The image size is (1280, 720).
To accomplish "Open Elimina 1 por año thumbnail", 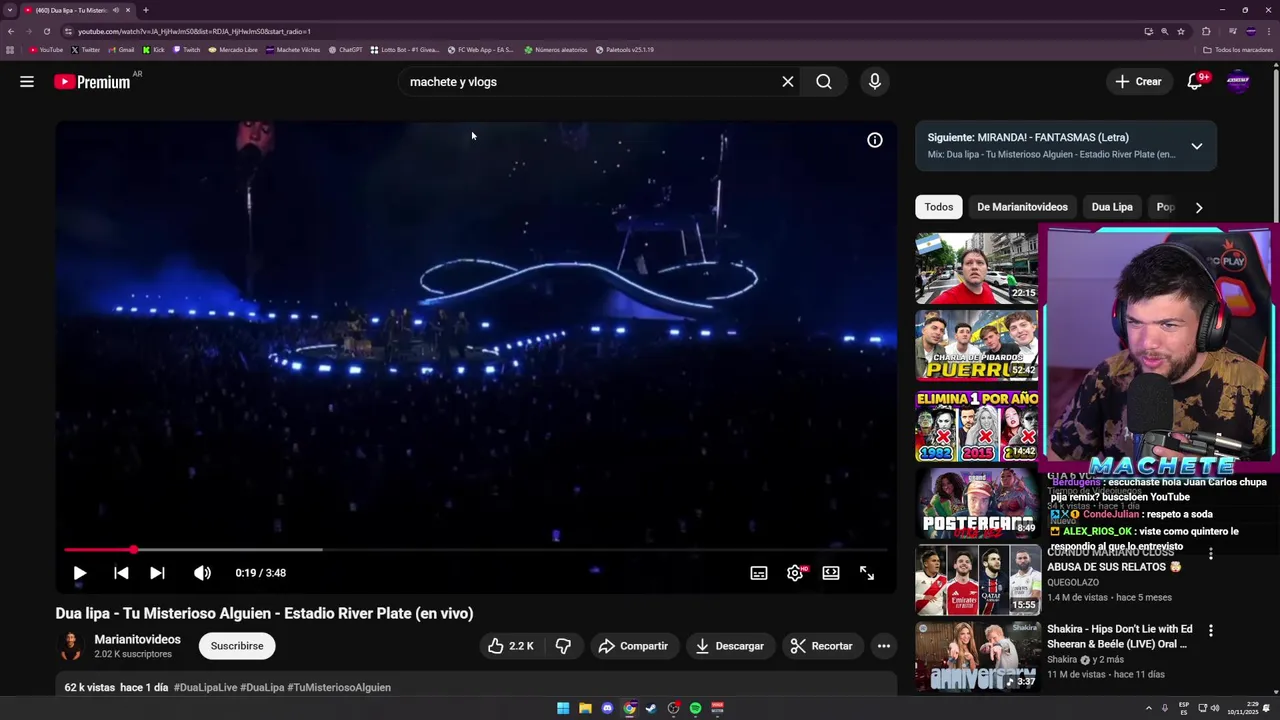I will pos(977,425).
